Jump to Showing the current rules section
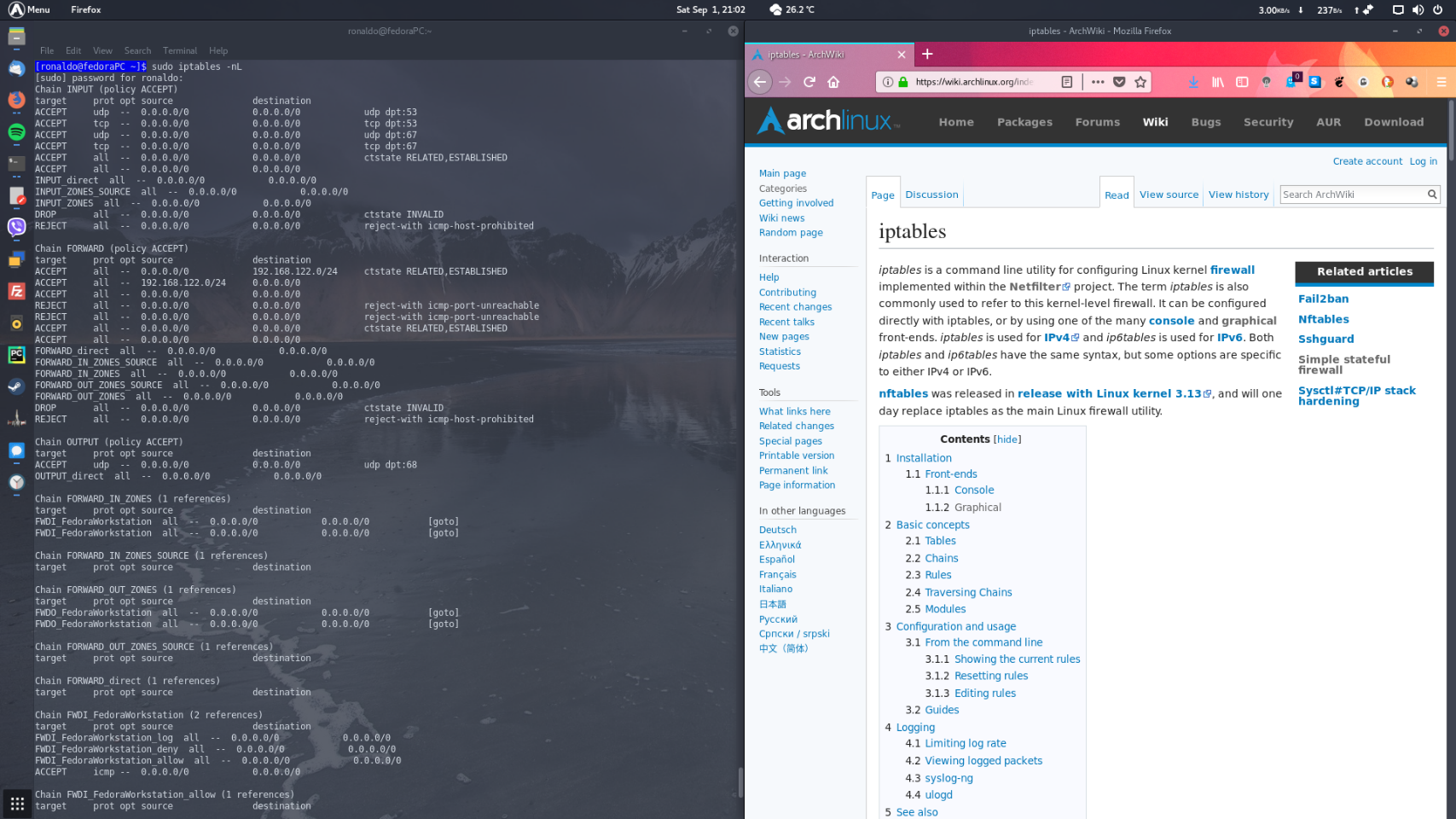1456x819 pixels. click(1017, 659)
